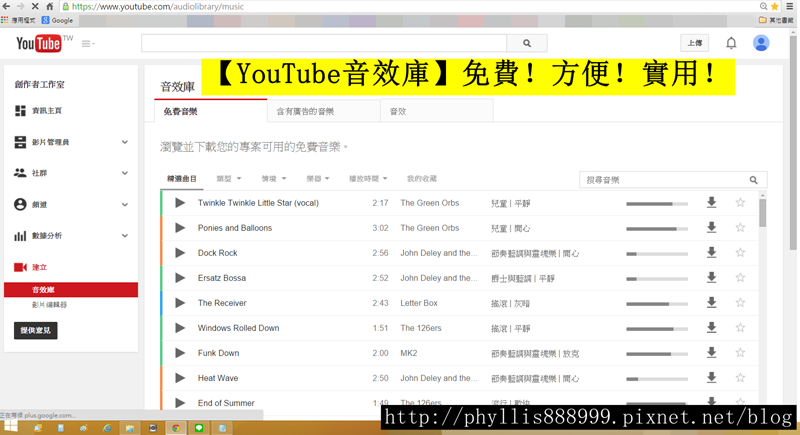Star the Ersatz Bossa track

740,277
